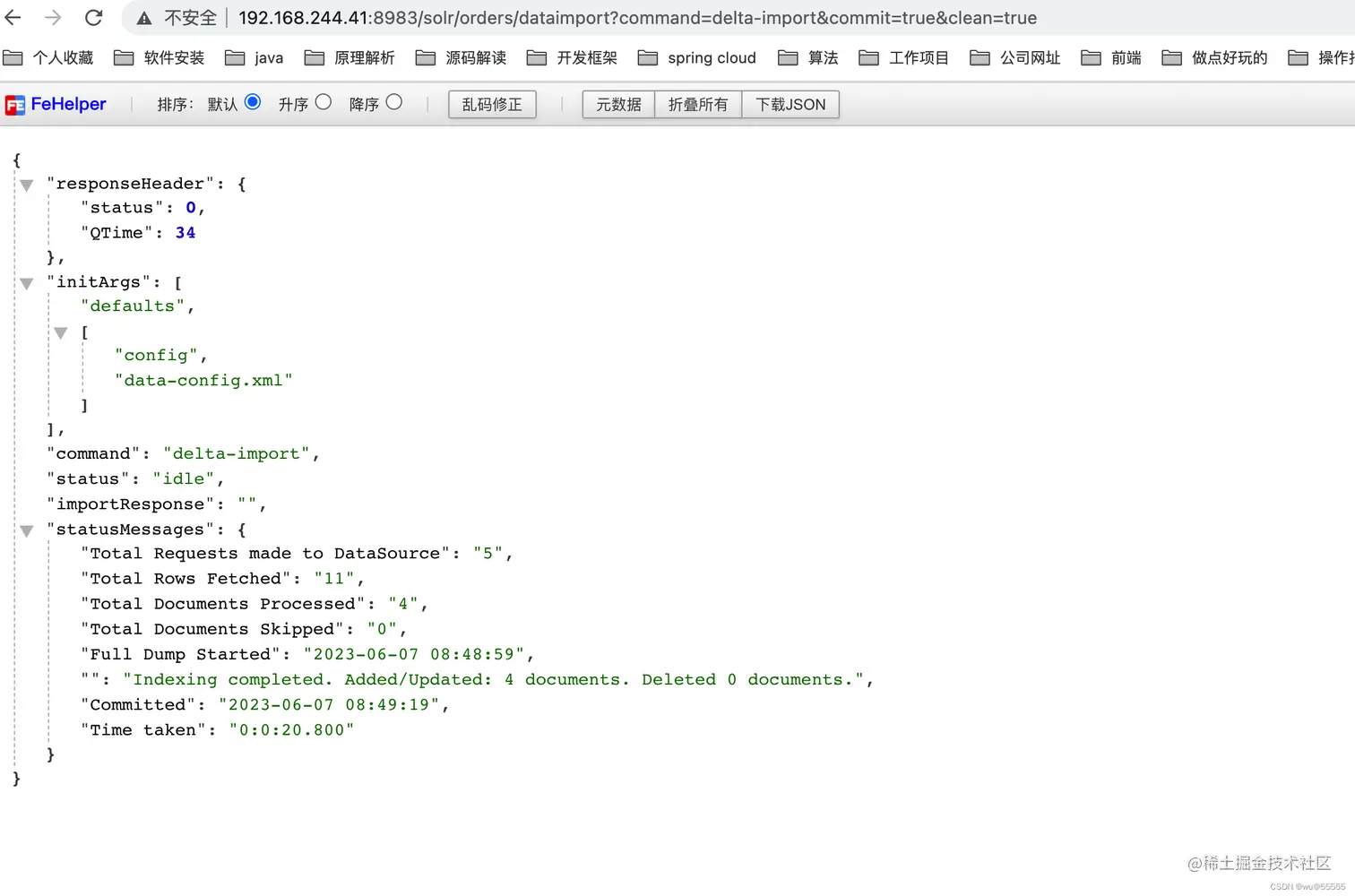Open the 开发框架 bookmark folder
This screenshot has height=896, width=1355.
[x=573, y=58]
